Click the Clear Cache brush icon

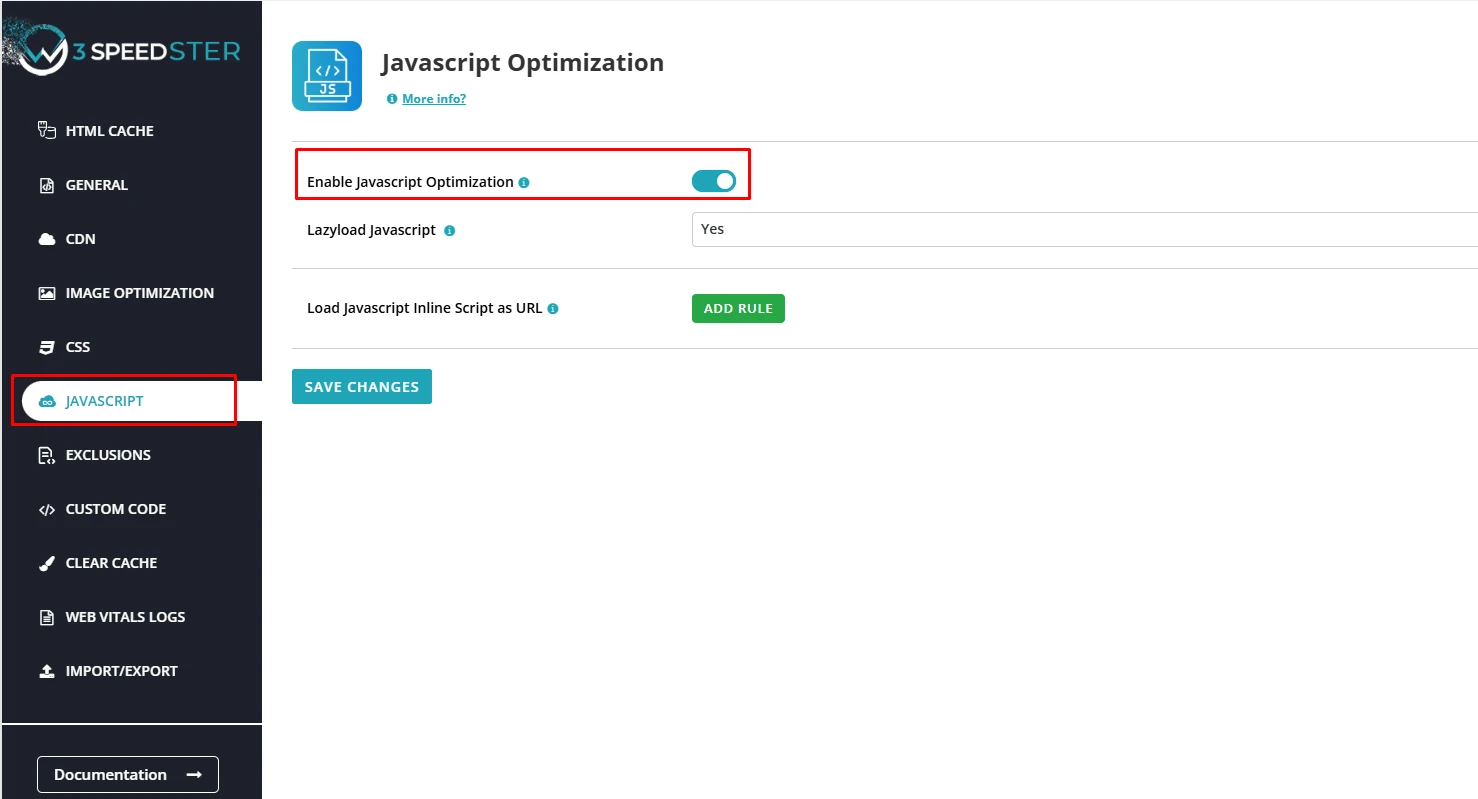[46, 562]
